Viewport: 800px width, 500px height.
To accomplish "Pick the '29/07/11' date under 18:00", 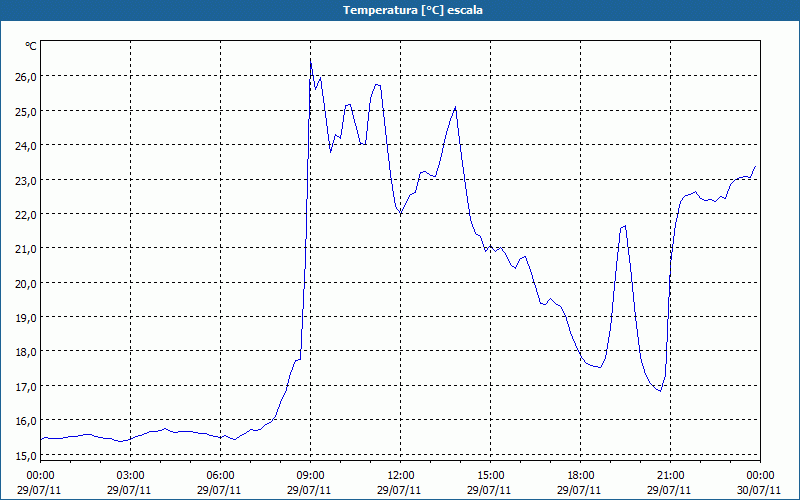I will (579, 490).
